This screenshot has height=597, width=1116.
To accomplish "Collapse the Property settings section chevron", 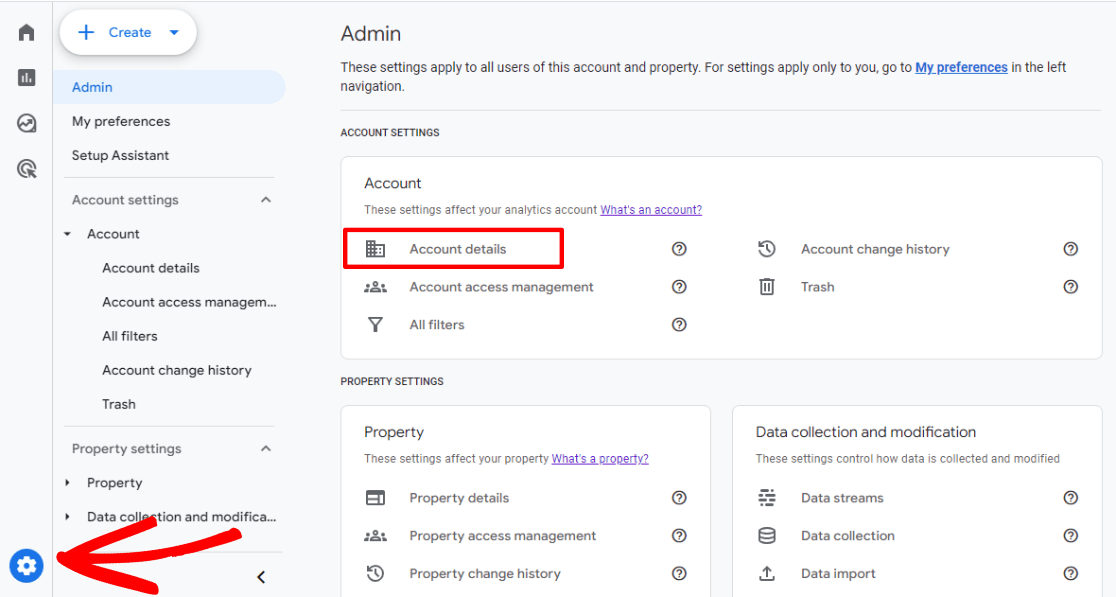I will (x=265, y=449).
